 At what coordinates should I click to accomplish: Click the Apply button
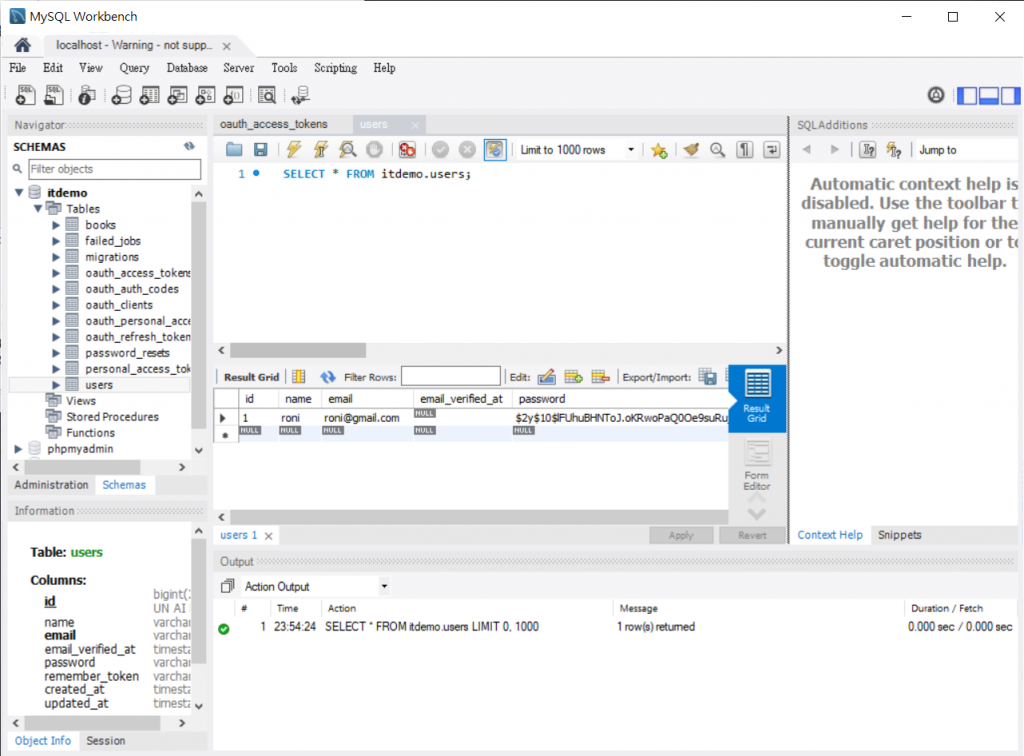(x=681, y=535)
